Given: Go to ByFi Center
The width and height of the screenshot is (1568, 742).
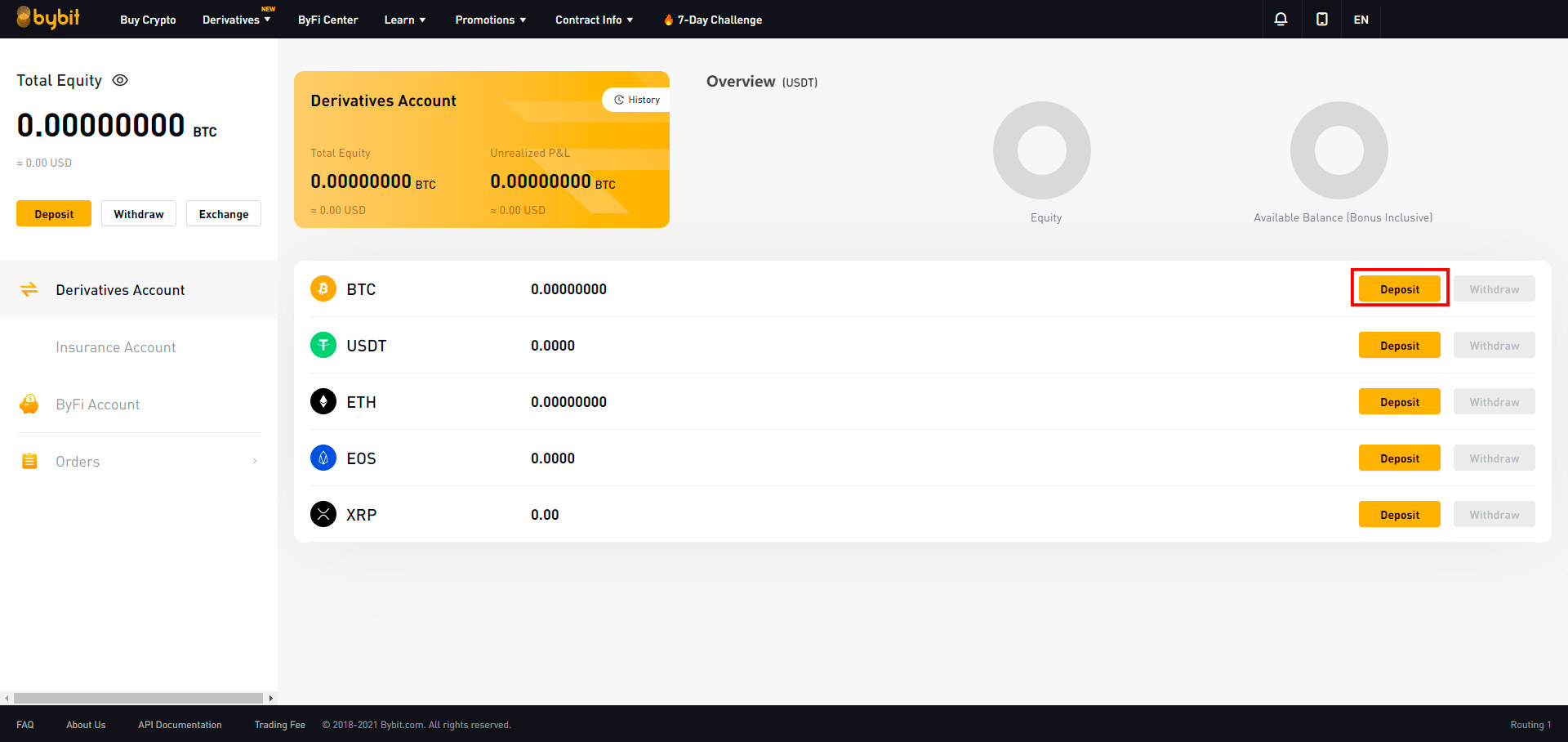Looking at the screenshot, I should point(328,20).
